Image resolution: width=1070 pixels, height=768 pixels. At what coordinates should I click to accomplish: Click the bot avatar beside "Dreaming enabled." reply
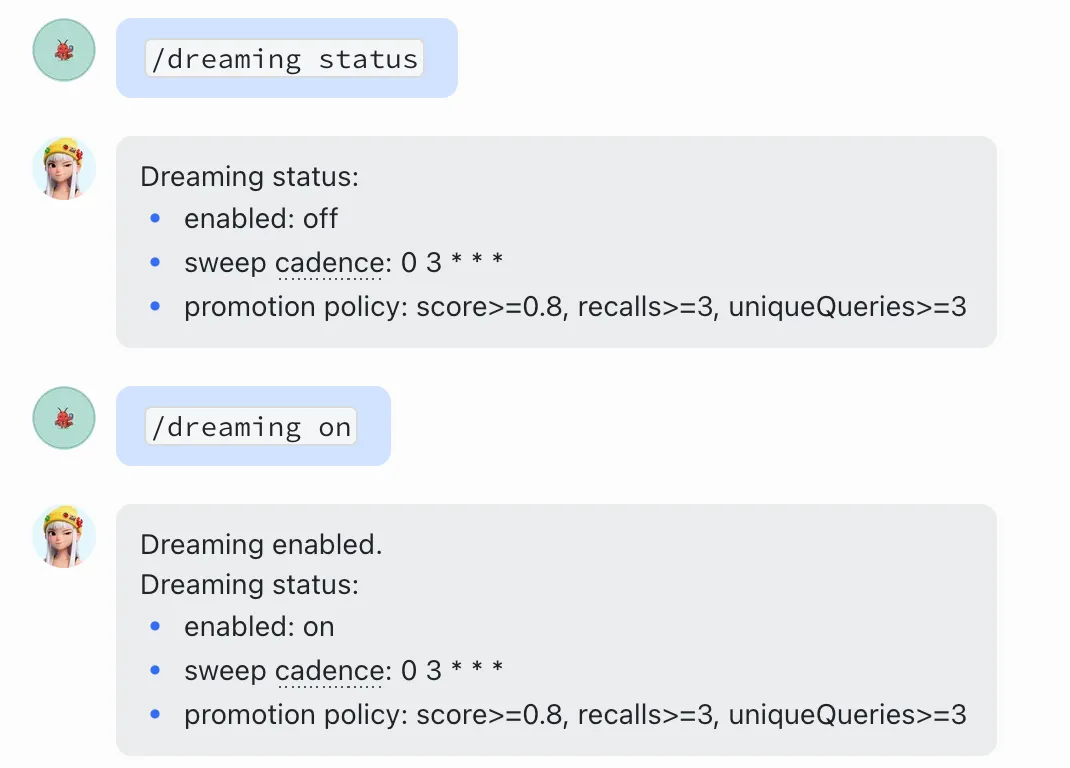(64, 536)
